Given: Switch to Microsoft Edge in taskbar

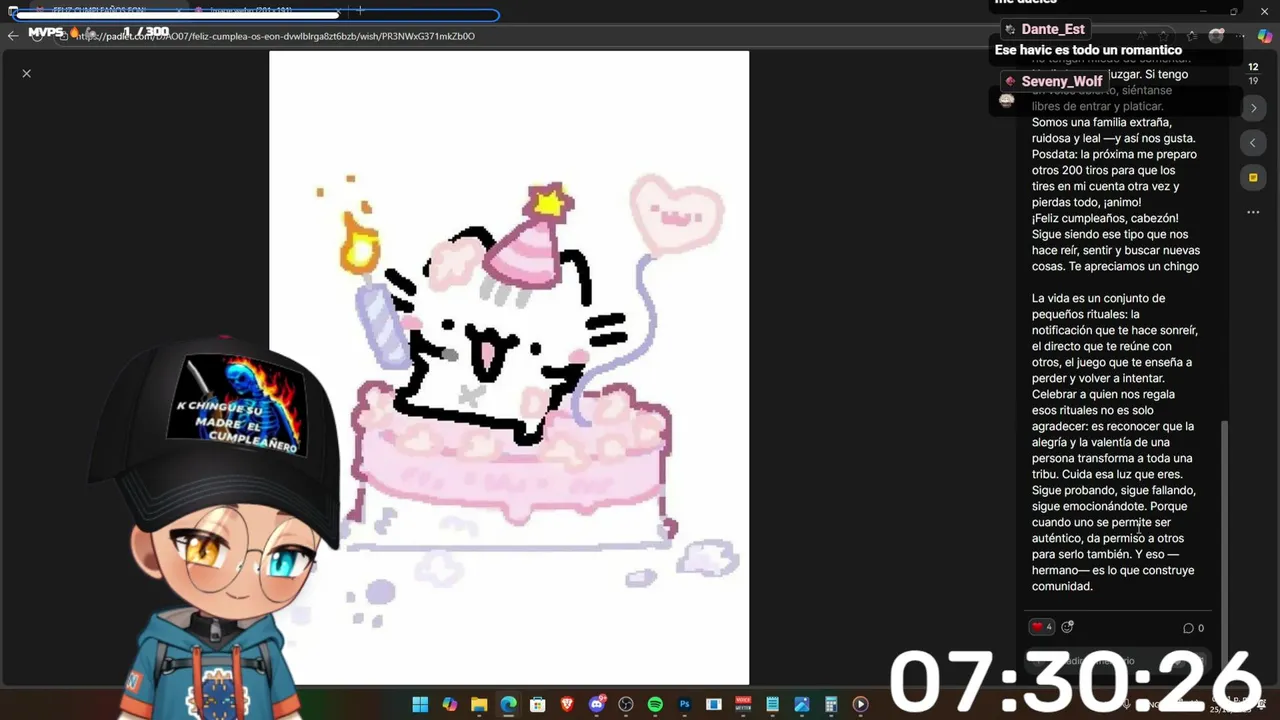Looking at the screenshot, I should pyautogui.click(x=508, y=704).
